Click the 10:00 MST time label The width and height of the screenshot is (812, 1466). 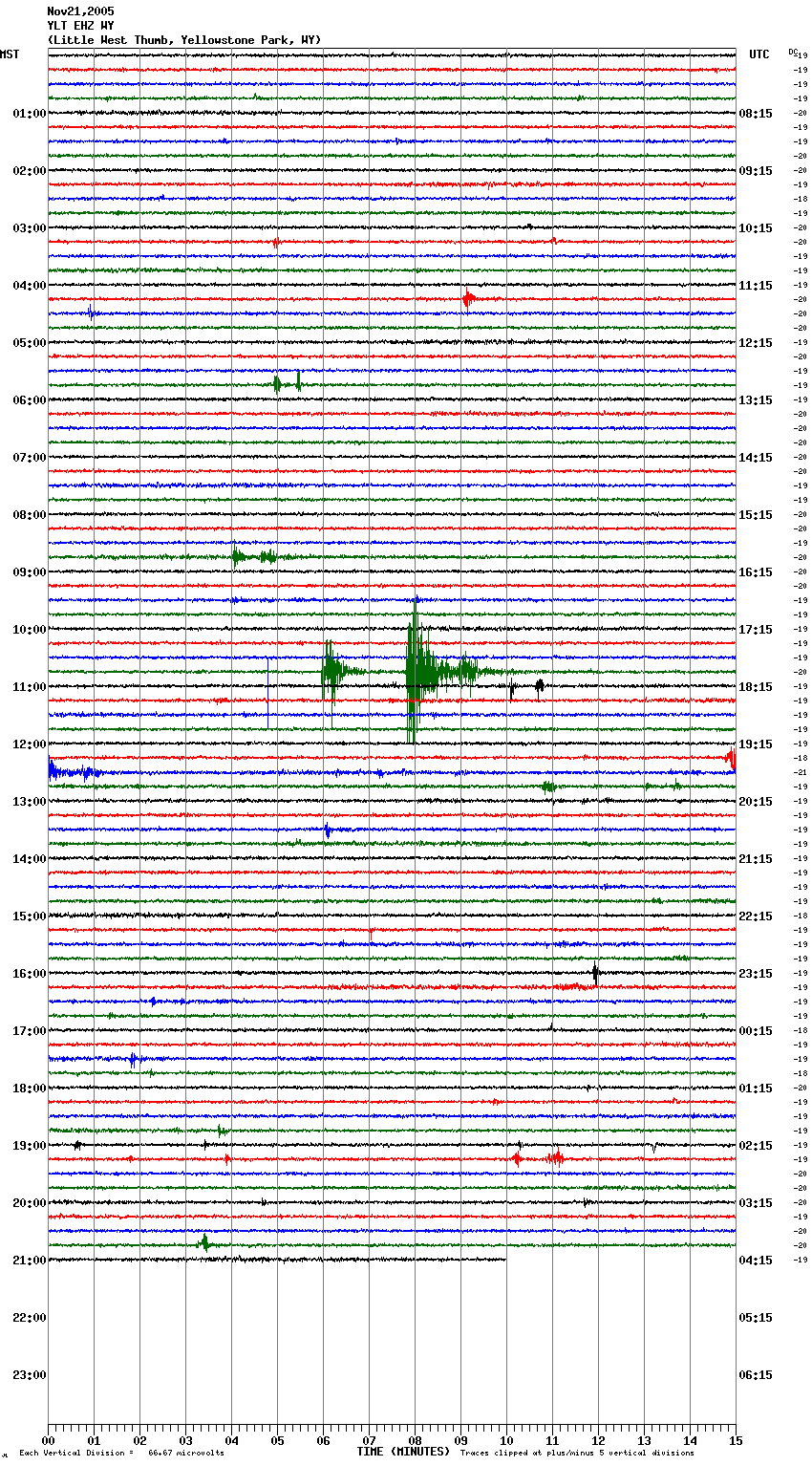tap(30, 630)
